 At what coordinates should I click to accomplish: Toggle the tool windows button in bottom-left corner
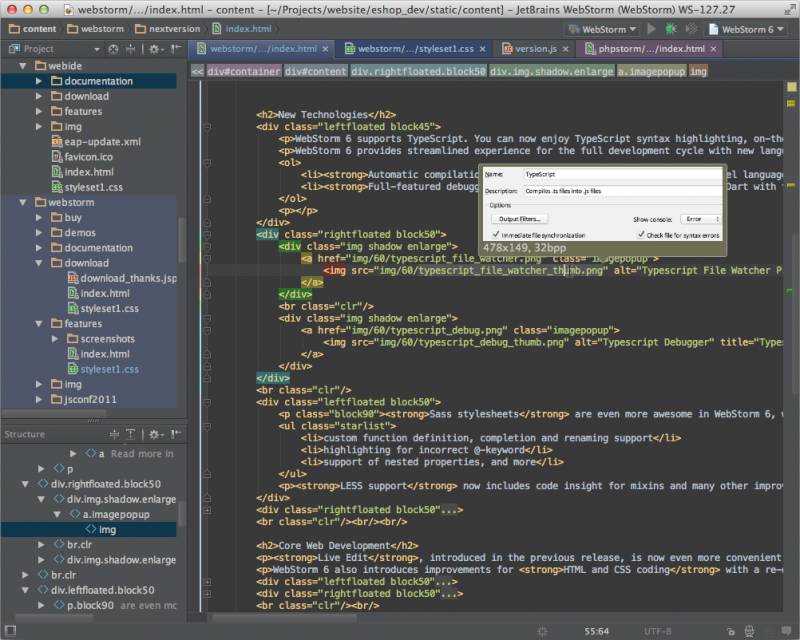(10, 630)
